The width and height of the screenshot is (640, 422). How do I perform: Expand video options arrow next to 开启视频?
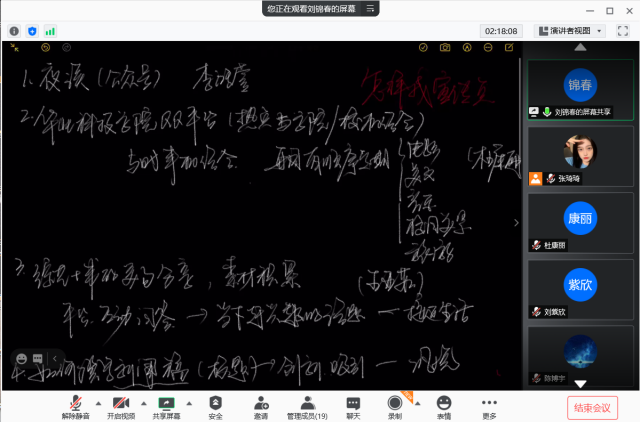click(144, 404)
